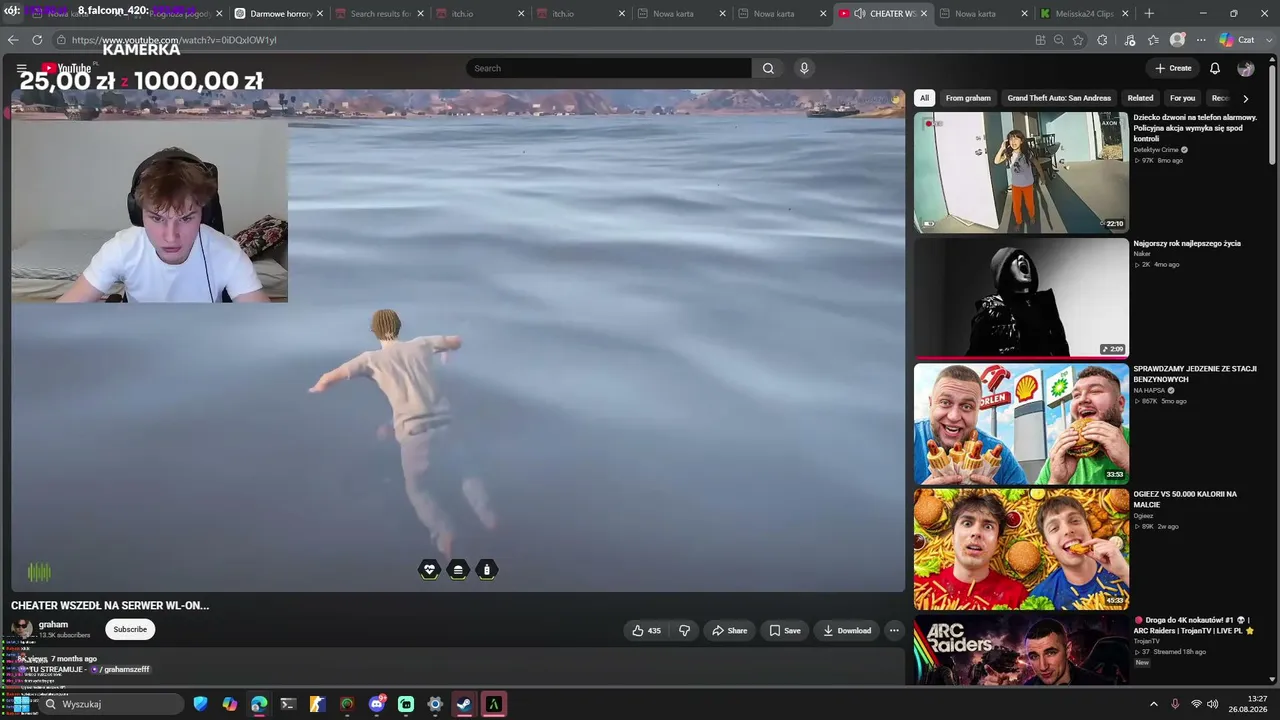This screenshot has height=720, width=1280.
Task: Show more filter chips with right arrow
Action: tap(1245, 98)
